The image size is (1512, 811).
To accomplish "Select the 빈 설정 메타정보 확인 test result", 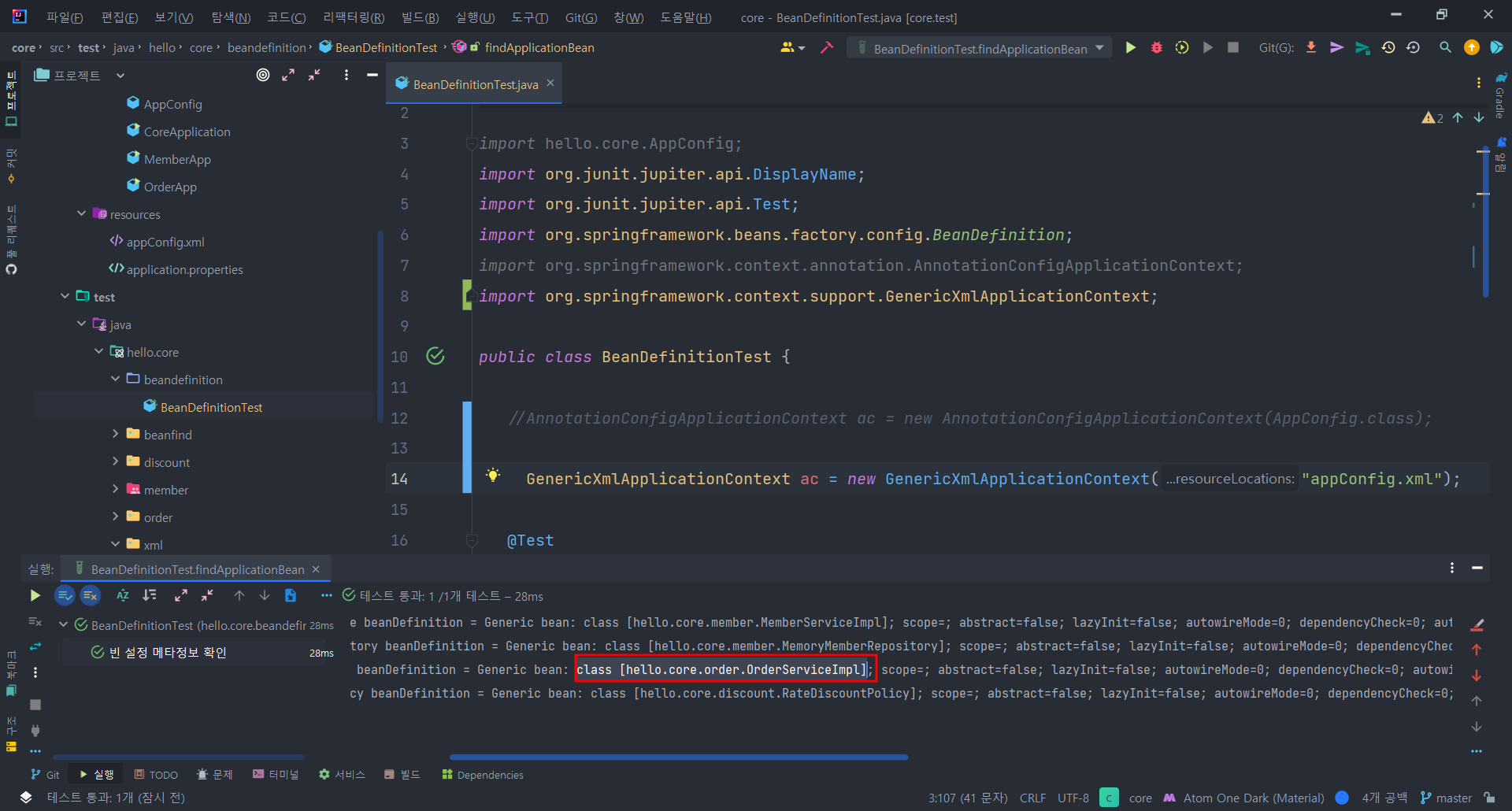I will click(x=168, y=653).
